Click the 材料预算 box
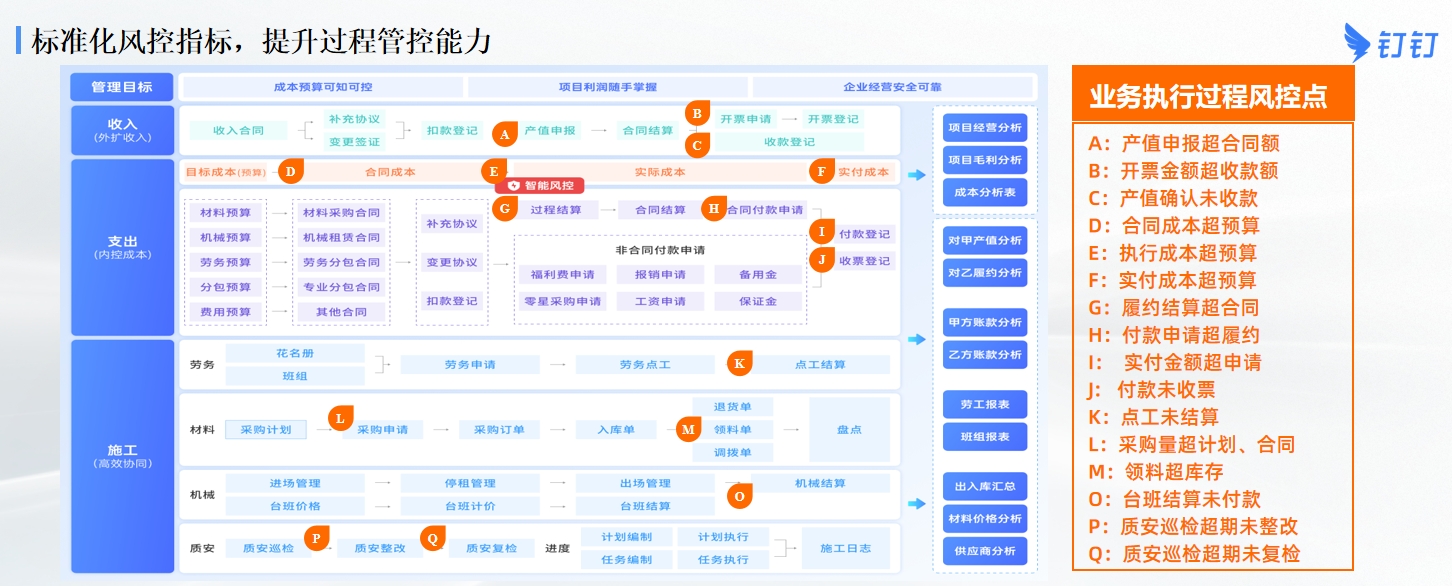Screen dimensions: 1452x586 (226, 213)
